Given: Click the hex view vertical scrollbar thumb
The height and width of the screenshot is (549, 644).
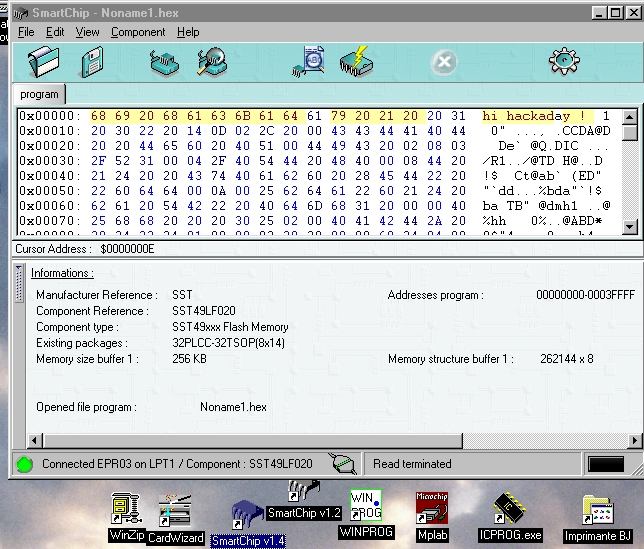Looking at the screenshot, I should [630, 133].
